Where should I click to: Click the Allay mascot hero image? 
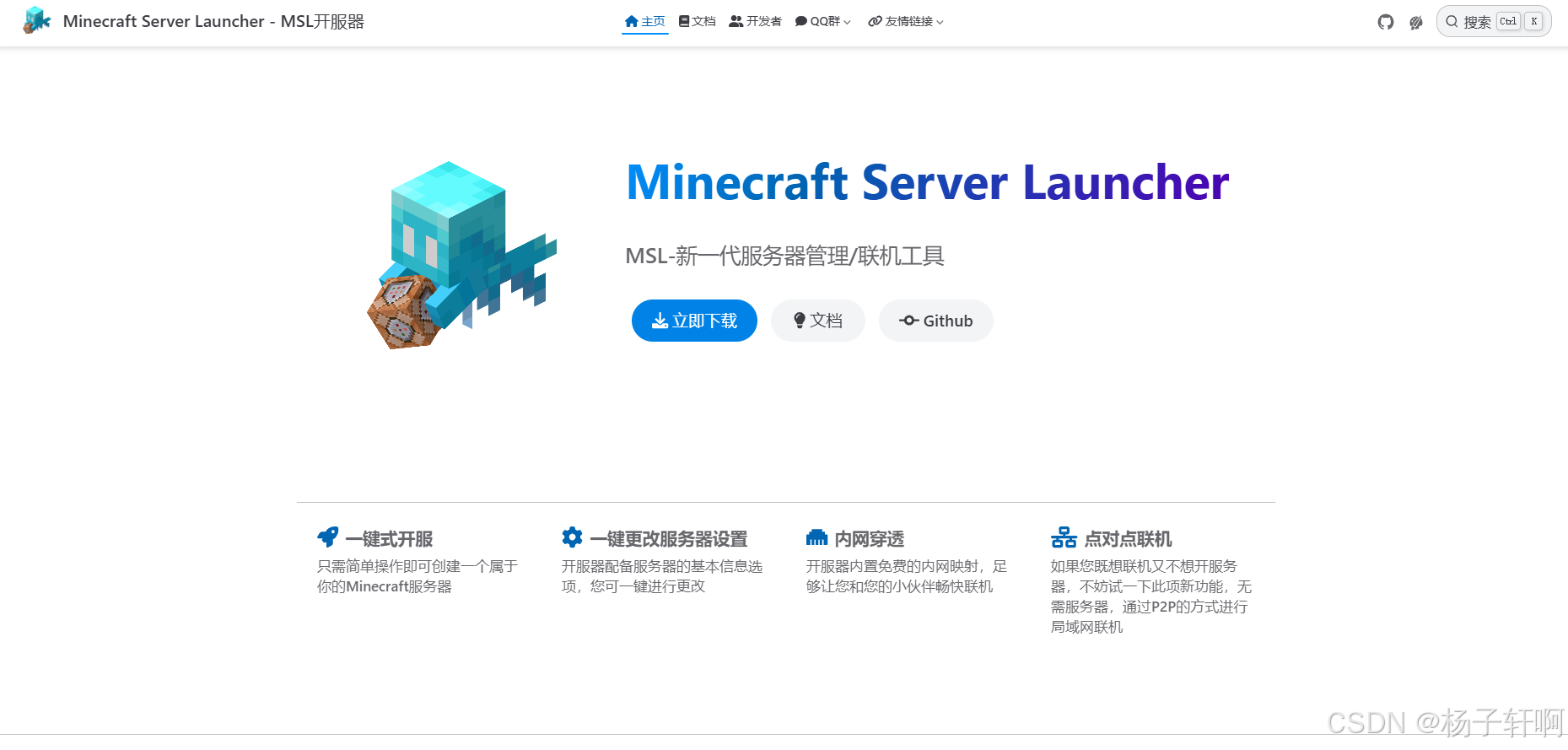[462, 255]
